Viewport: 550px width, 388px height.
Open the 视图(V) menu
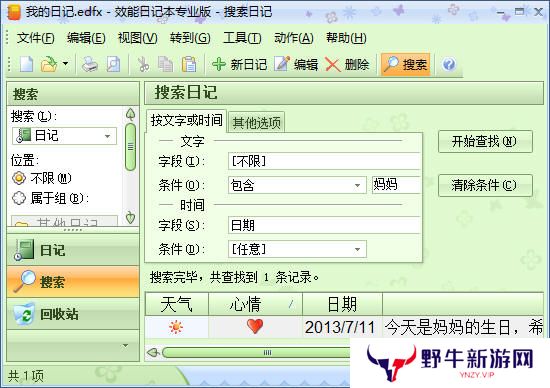pyautogui.click(x=138, y=38)
